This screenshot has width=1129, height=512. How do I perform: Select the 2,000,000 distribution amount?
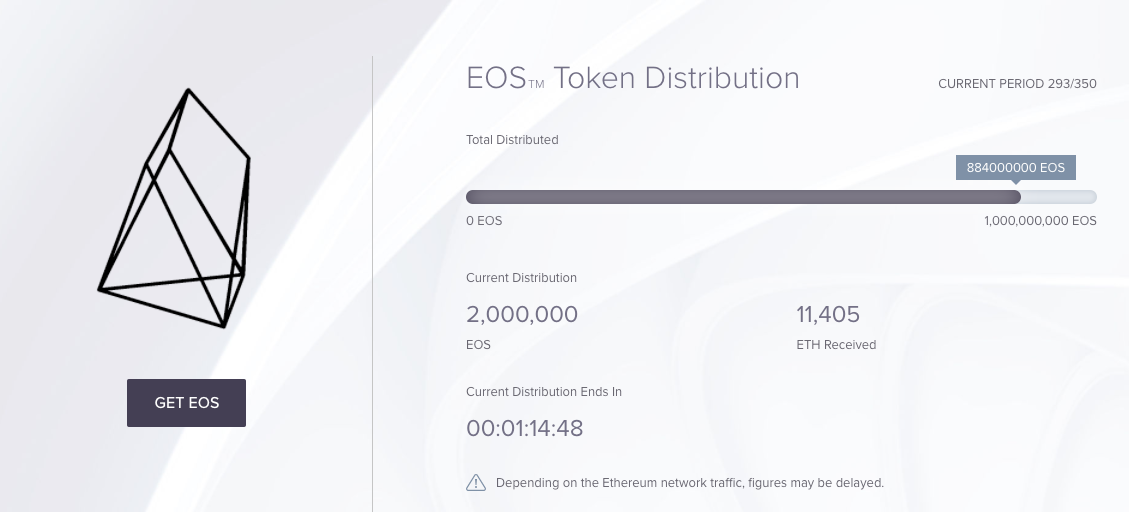[x=522, y=314]
